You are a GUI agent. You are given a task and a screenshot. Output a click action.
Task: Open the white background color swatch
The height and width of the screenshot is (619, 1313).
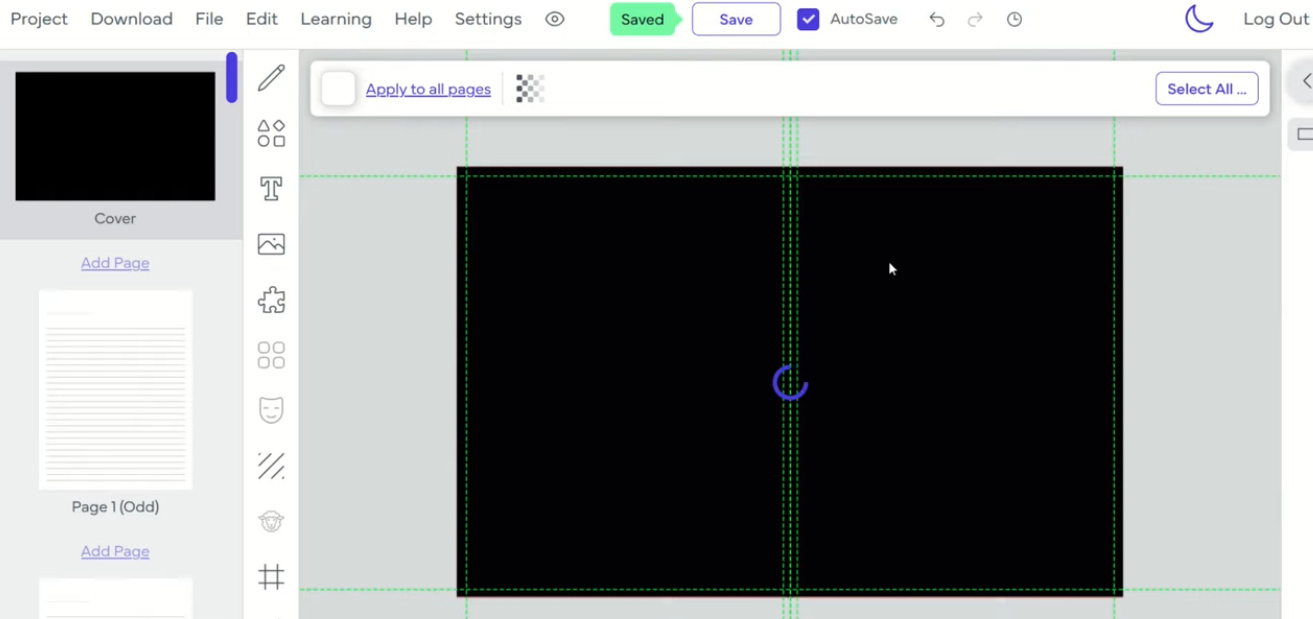click(338, 89)
